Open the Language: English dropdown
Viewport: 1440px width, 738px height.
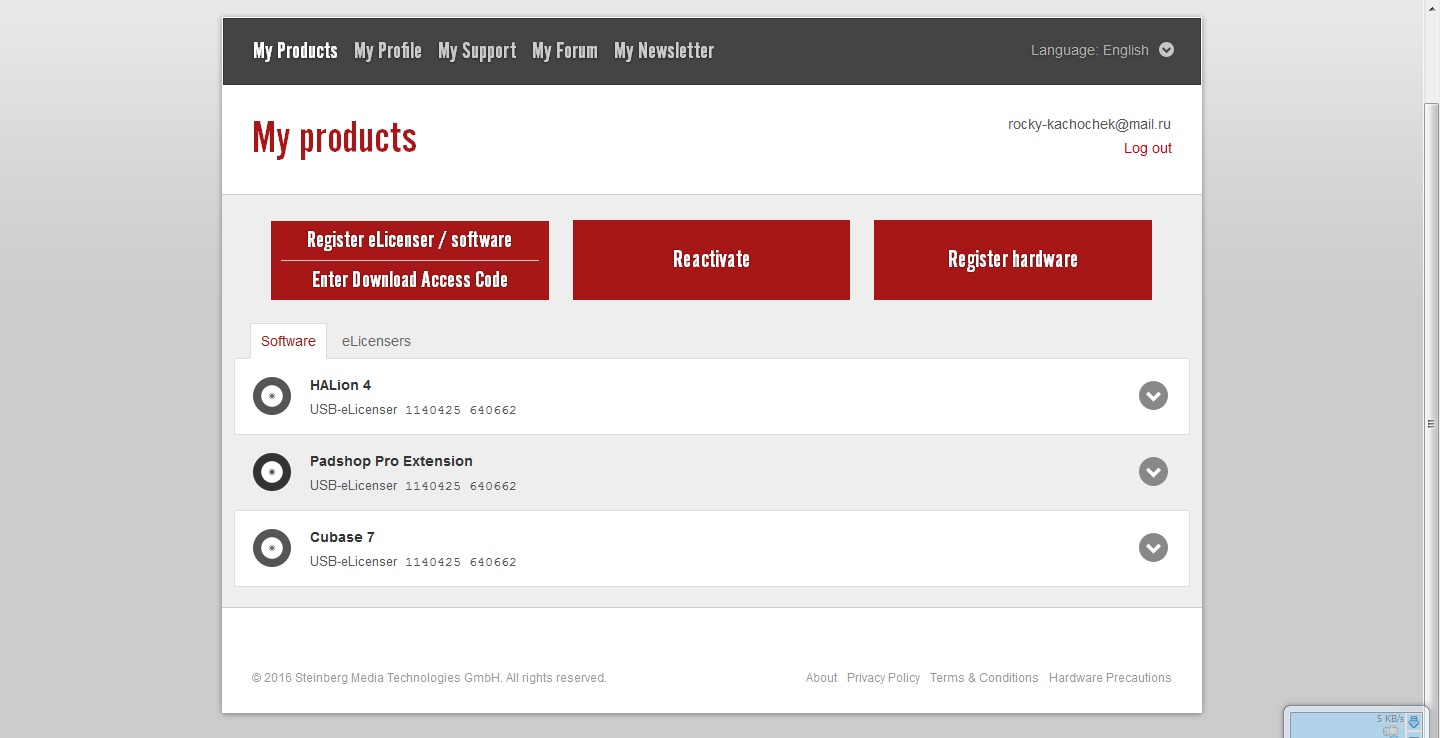(x=1102, y=50)
